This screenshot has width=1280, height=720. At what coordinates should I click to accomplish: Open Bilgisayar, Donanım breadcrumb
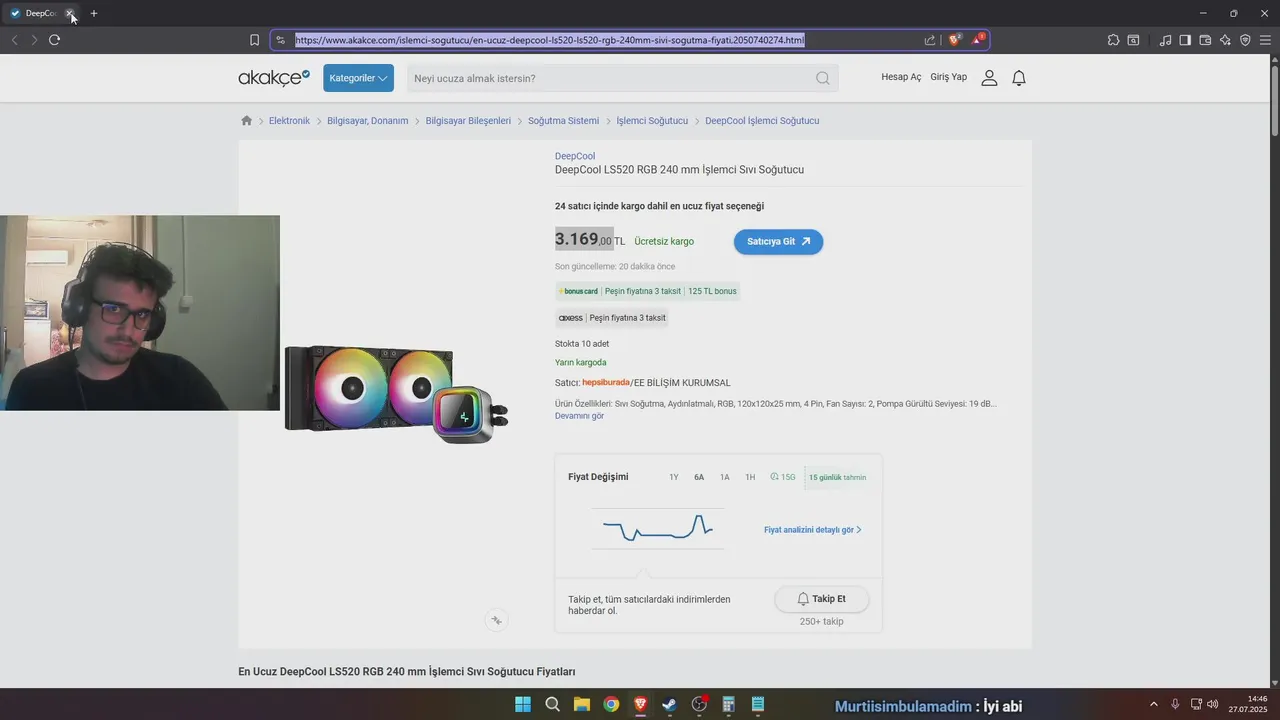pos(368,121)
